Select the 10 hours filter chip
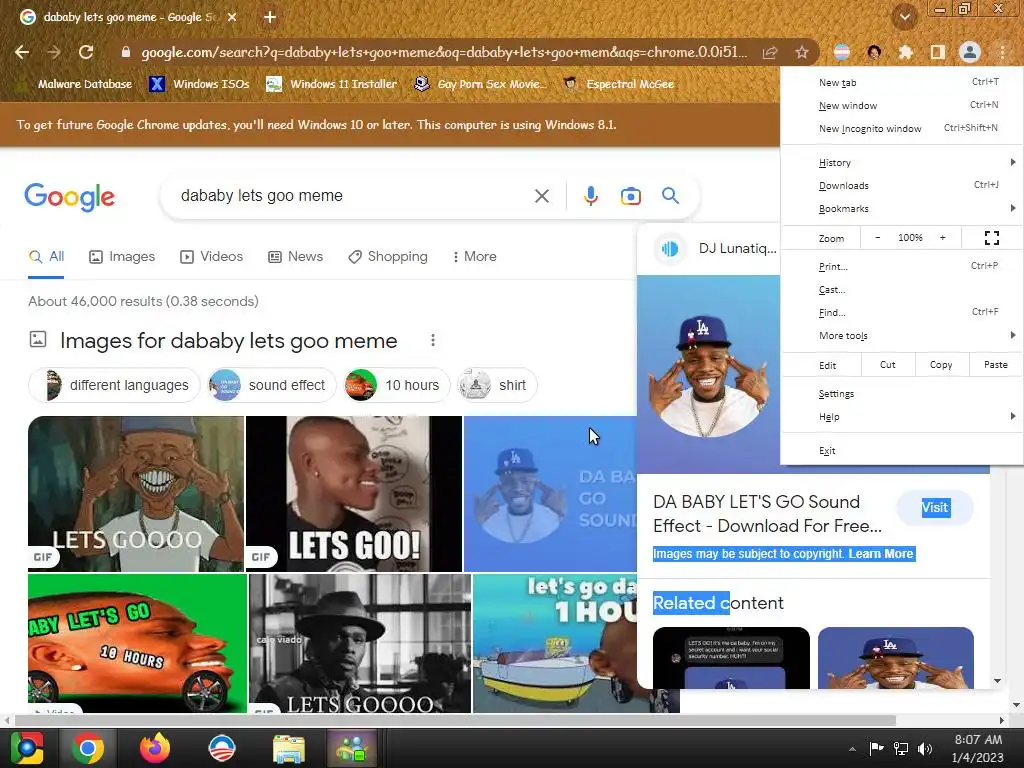This screenshot has height=768, width=1024. tap(396, 385)
